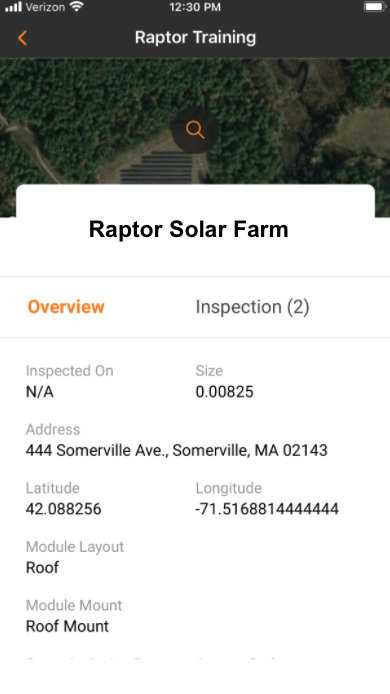Tap the battery indicator icon
The image size is (390, 694).
(x=375, y=7)
